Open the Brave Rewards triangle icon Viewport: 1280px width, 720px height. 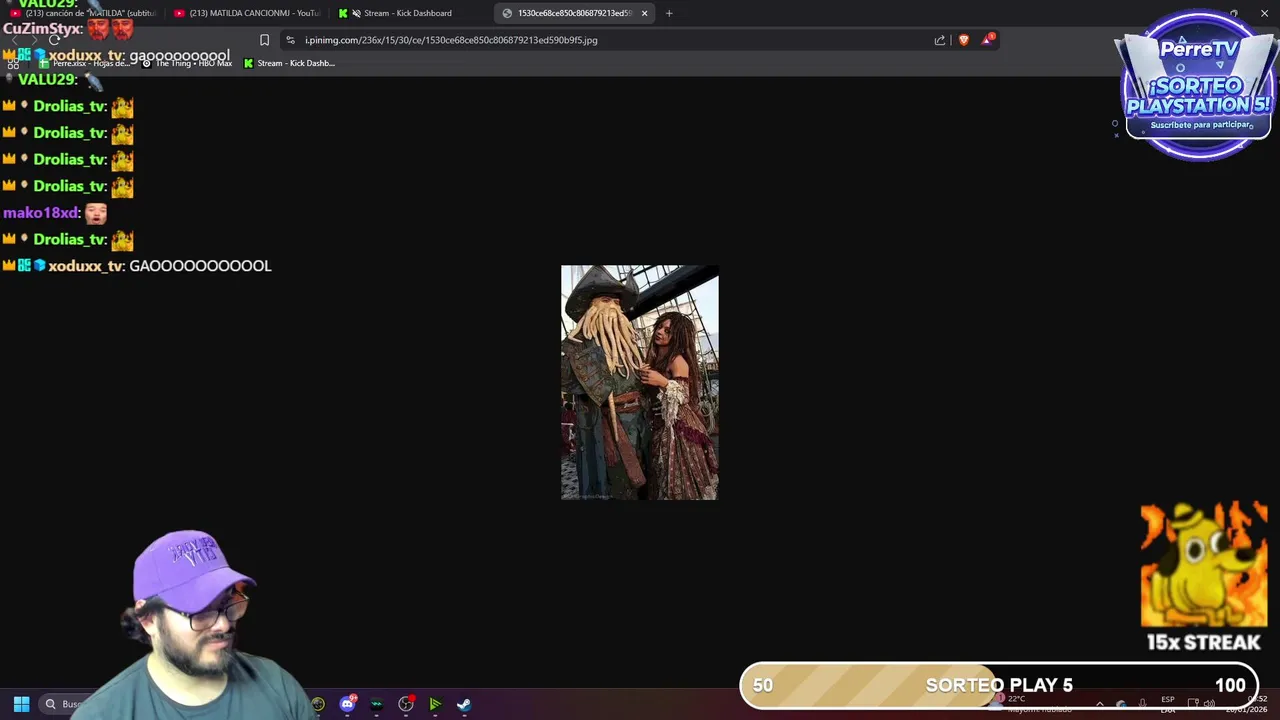click(988, 39)
